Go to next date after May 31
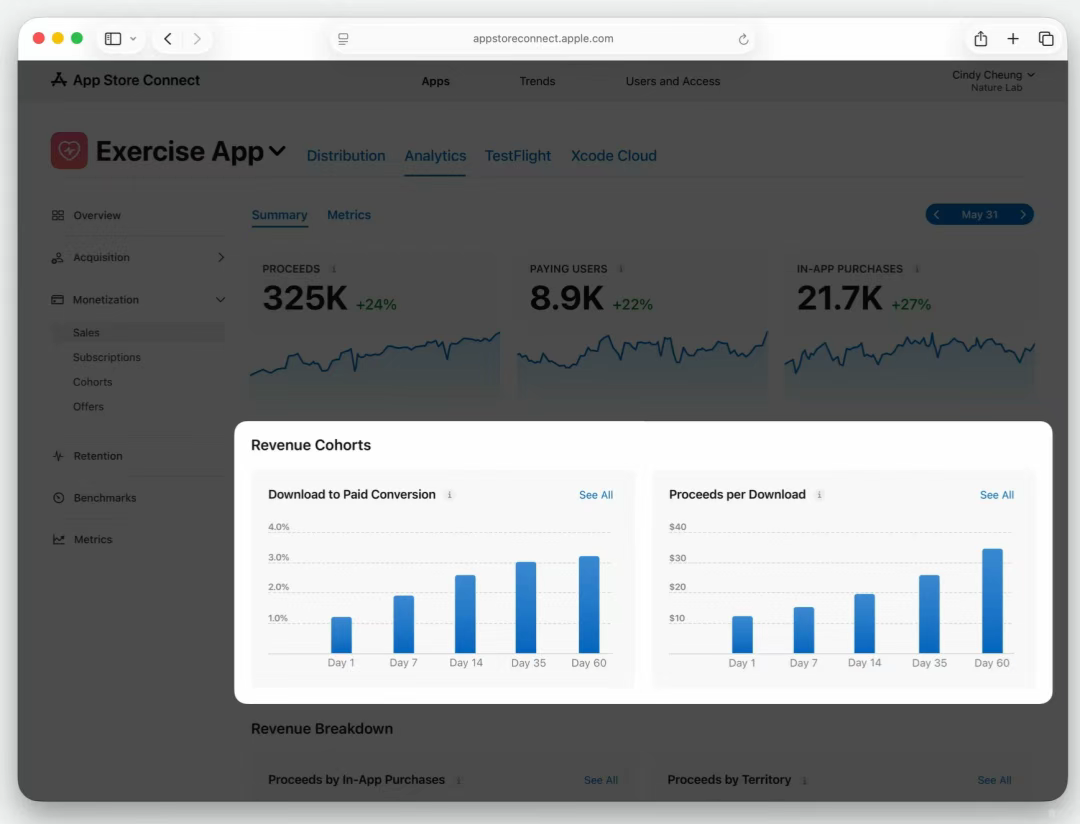Image resolution: width=1080 pixels, height=824 pixels. [1023, 215]
